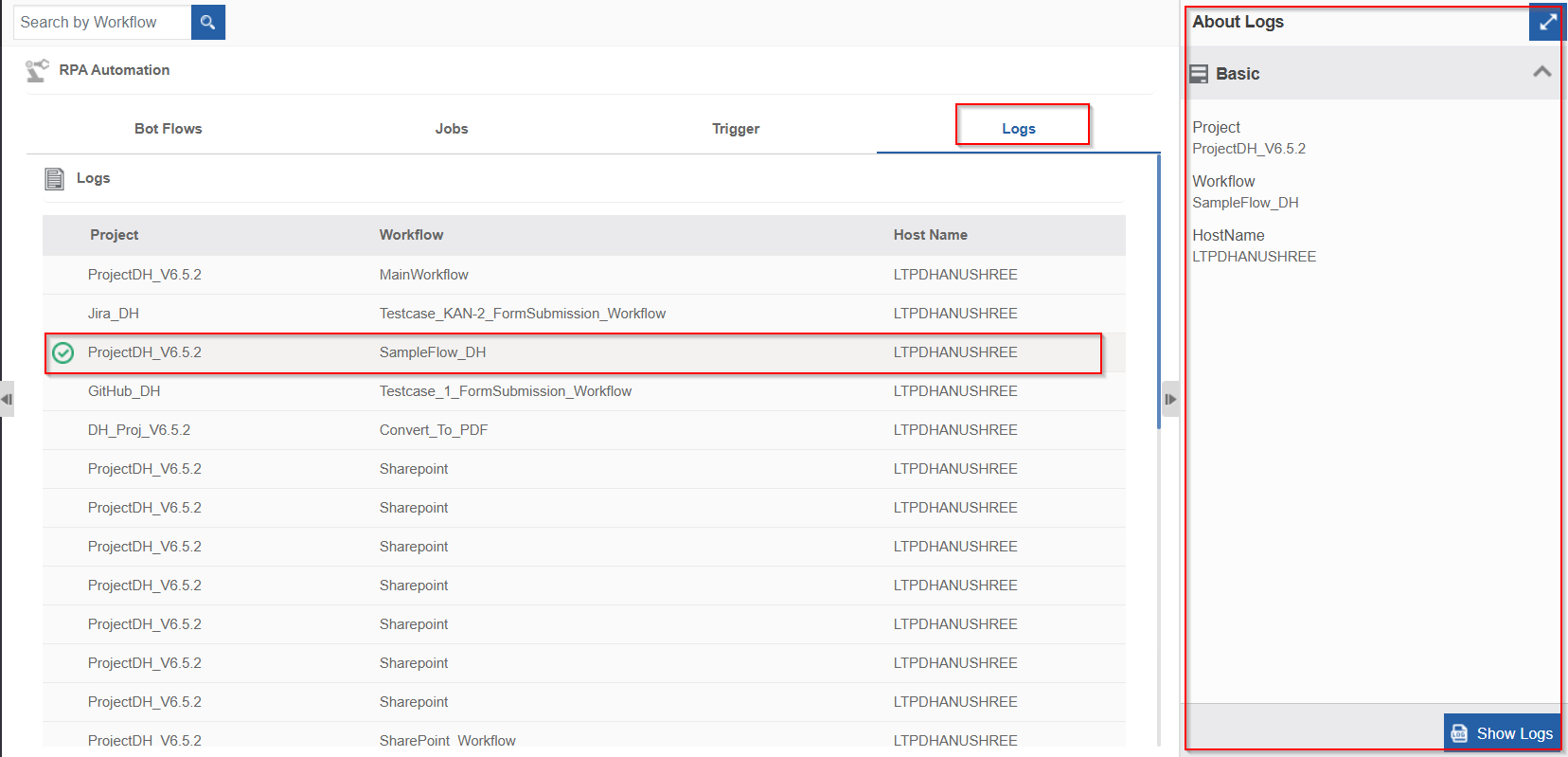Screen dimensions: 1568x757
Task: Click the RPA Automation robot arm icon
Action: (x=37, y=70)
